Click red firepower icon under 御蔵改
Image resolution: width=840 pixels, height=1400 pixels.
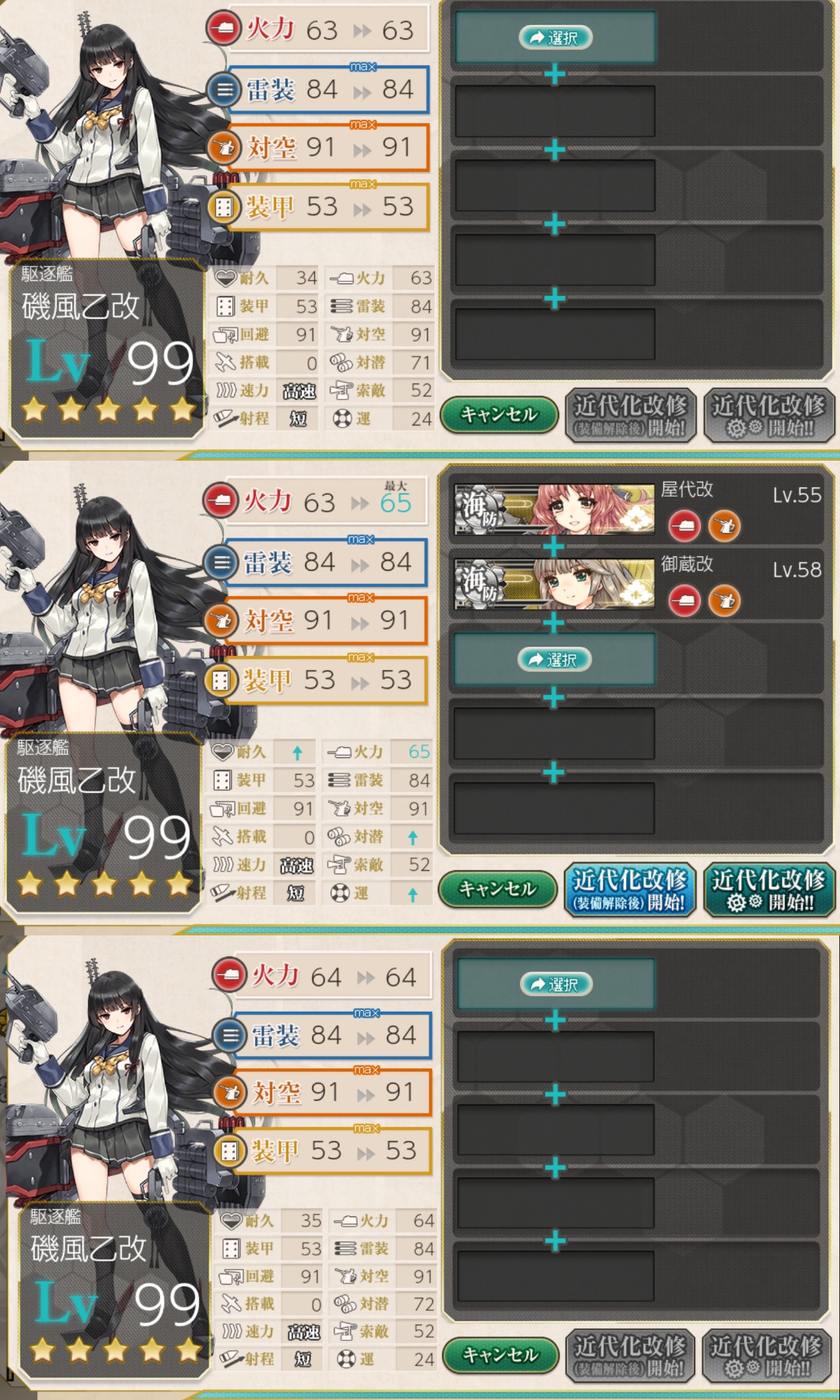(684, 601)
